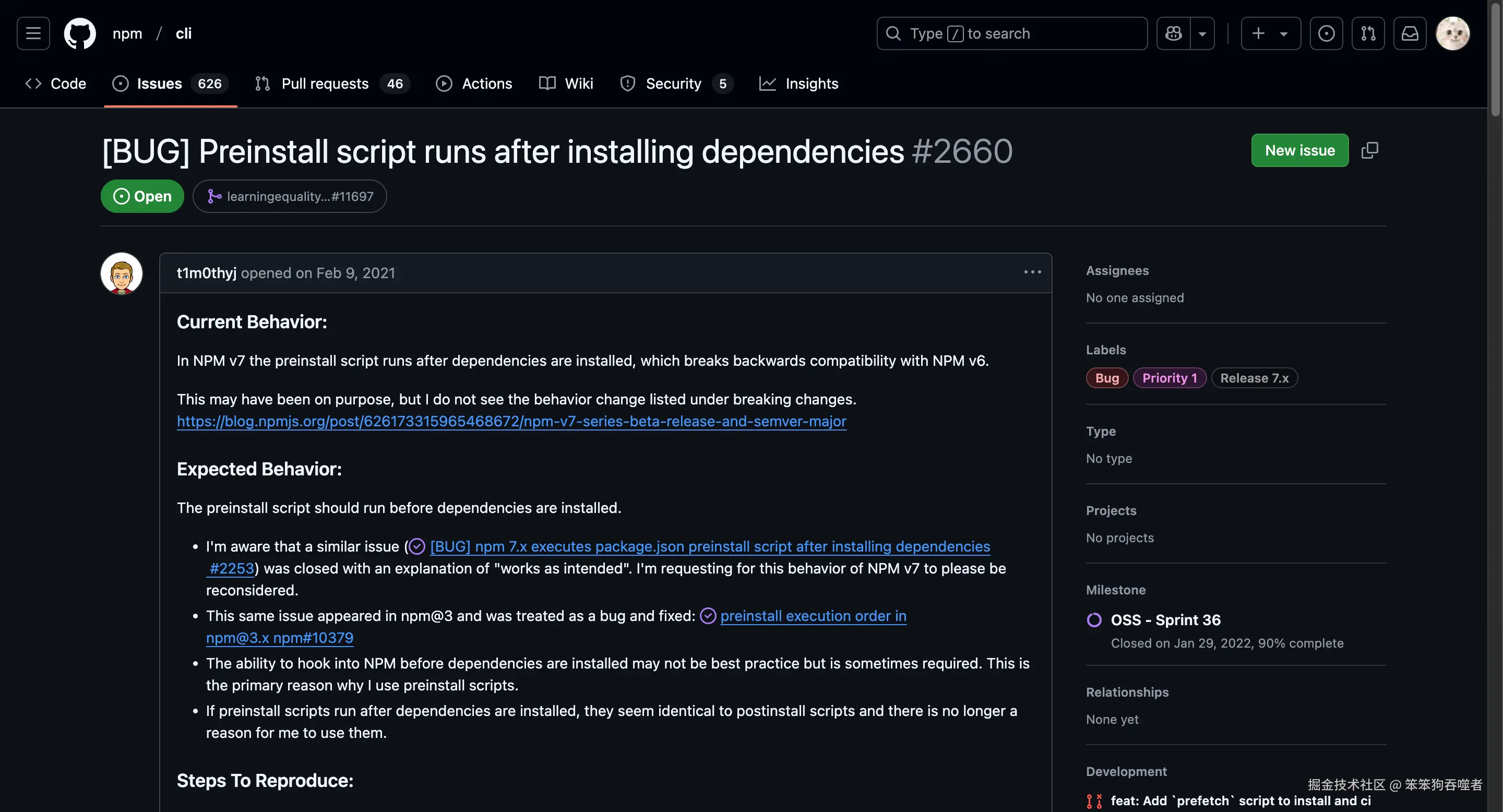
Task: Click the search input field
Action: pos(1012,33)
